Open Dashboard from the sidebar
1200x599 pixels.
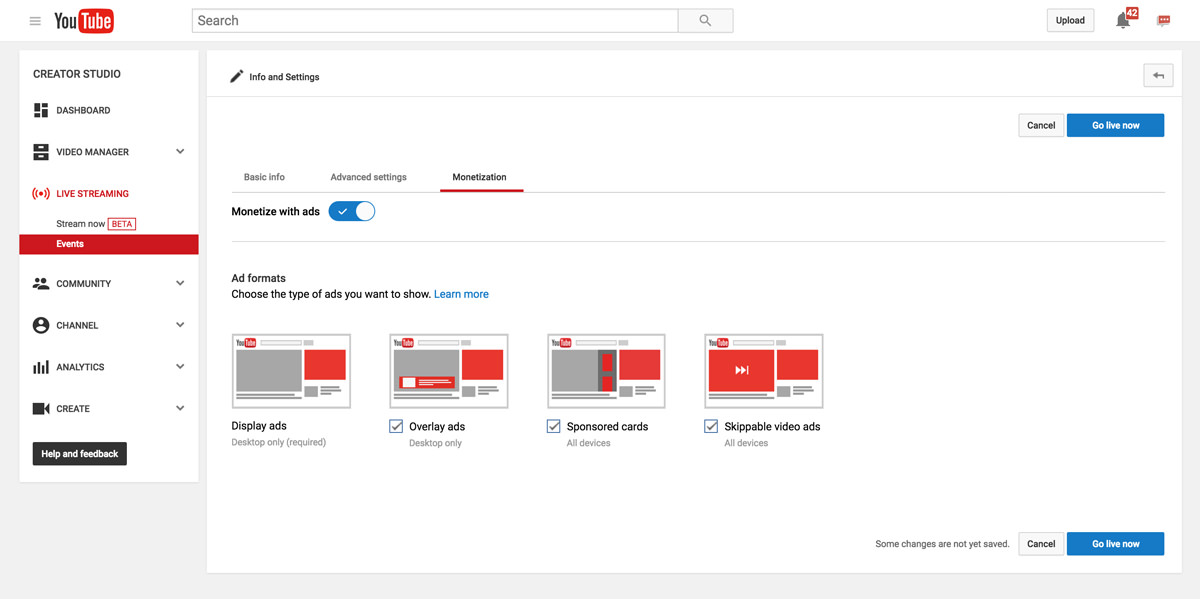coord(83,110)
